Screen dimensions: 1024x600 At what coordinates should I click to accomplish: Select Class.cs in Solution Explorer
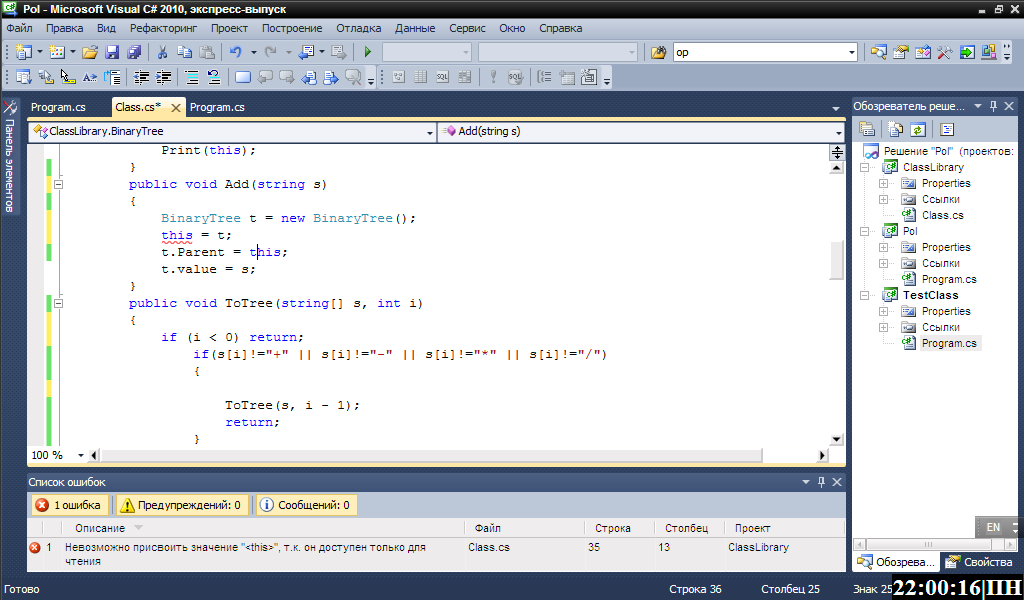point(942,215)
